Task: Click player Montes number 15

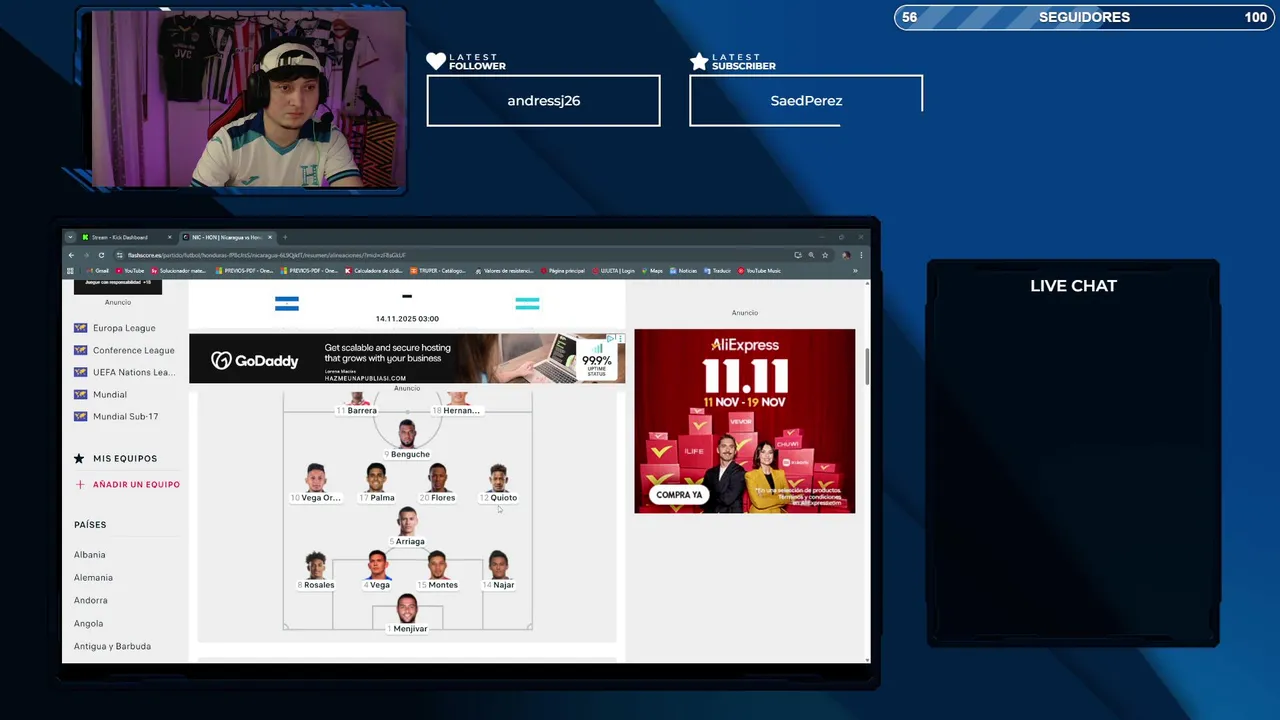Action: click(438, 569)
